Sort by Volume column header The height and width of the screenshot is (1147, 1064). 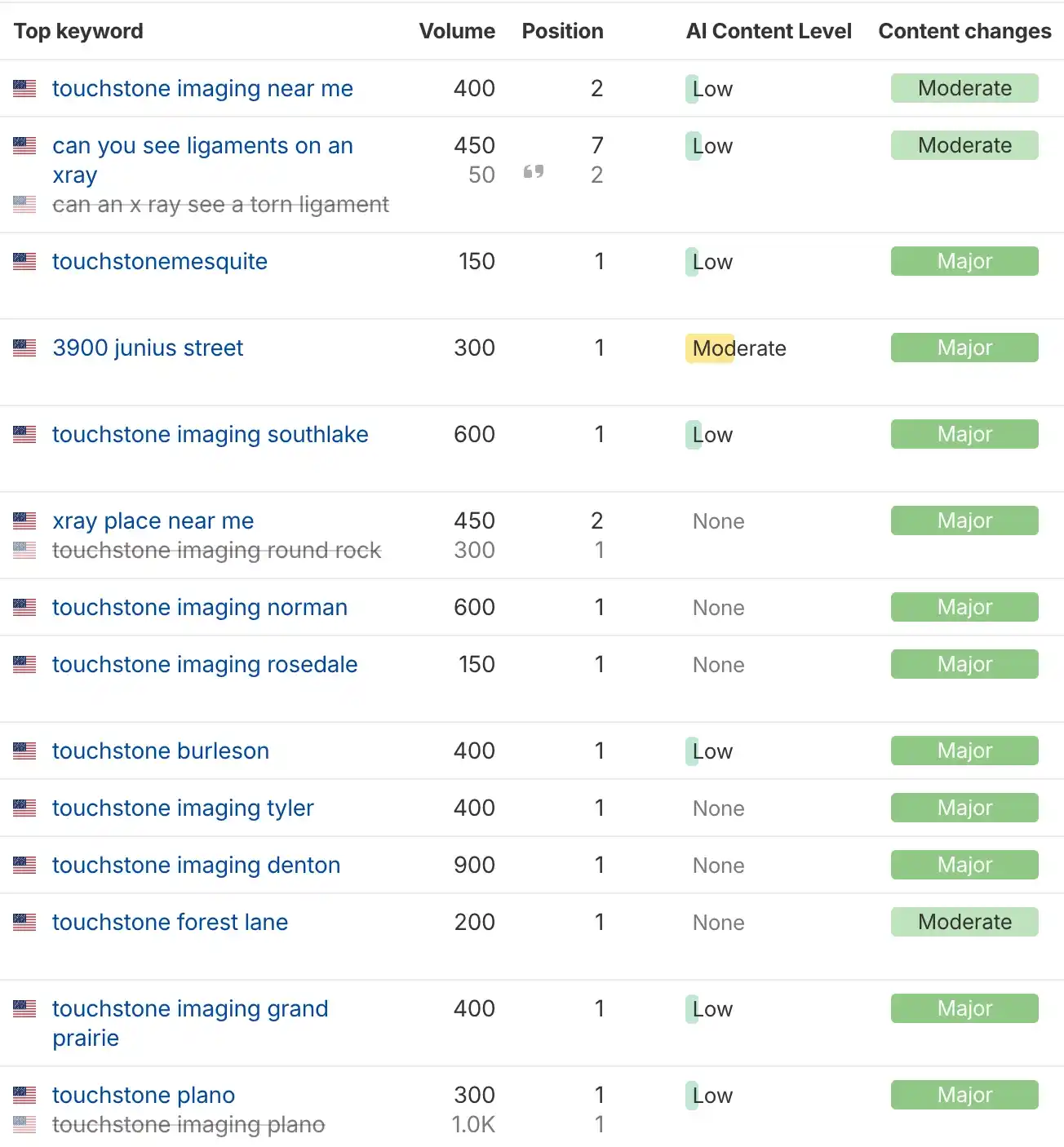[456, 31]
